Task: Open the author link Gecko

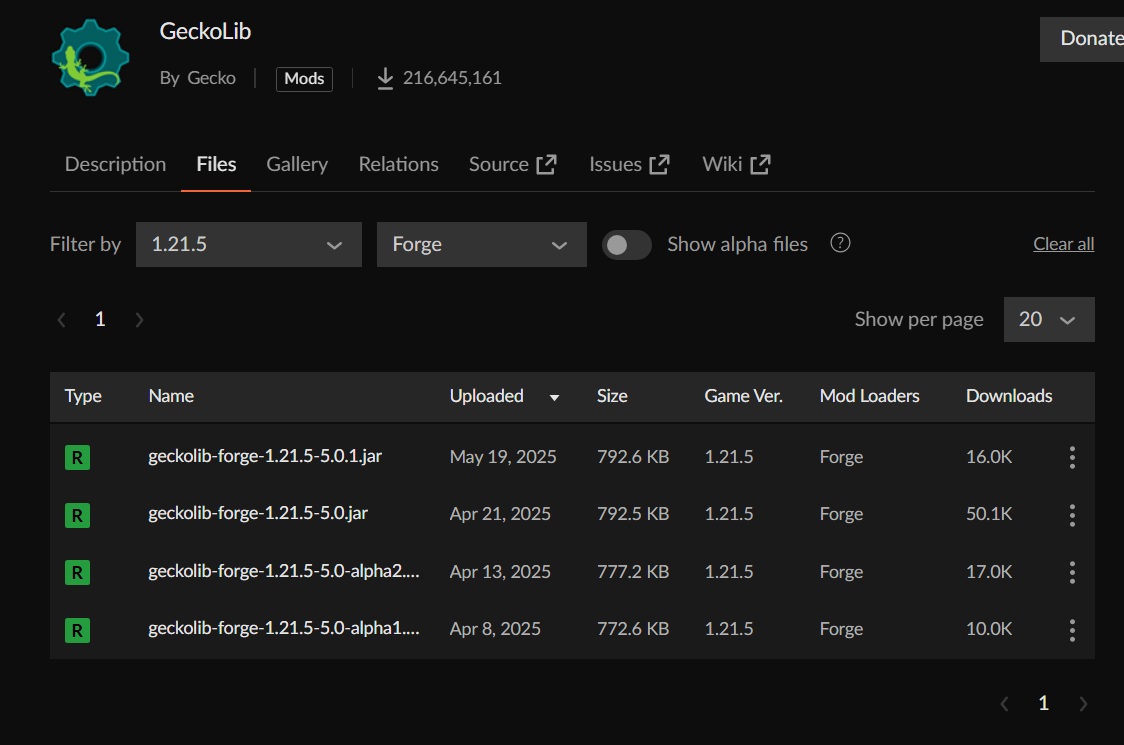Action: pos(211,78)
